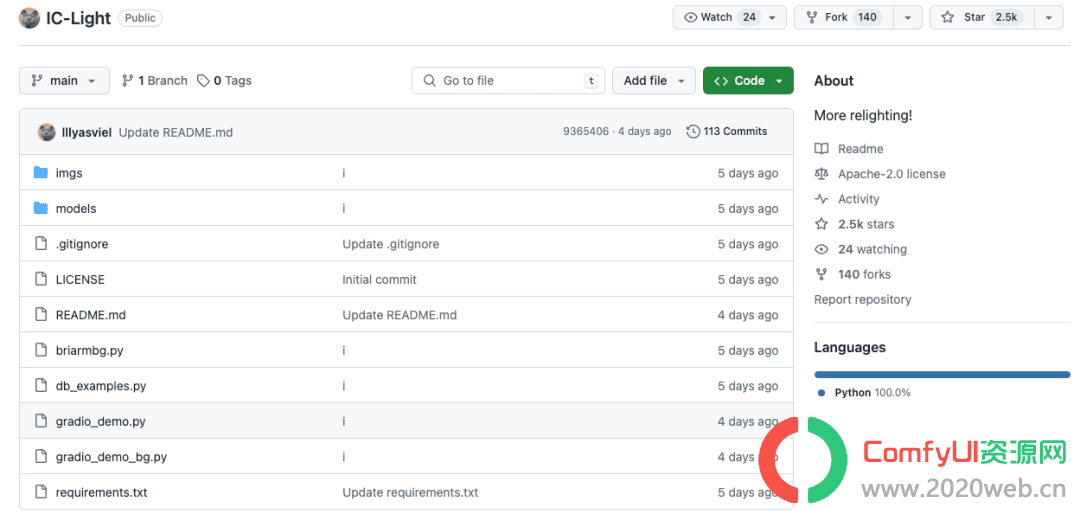The image size is (1080, 514).
Task: Click the commit message 'i' for models
Action: 344,209
